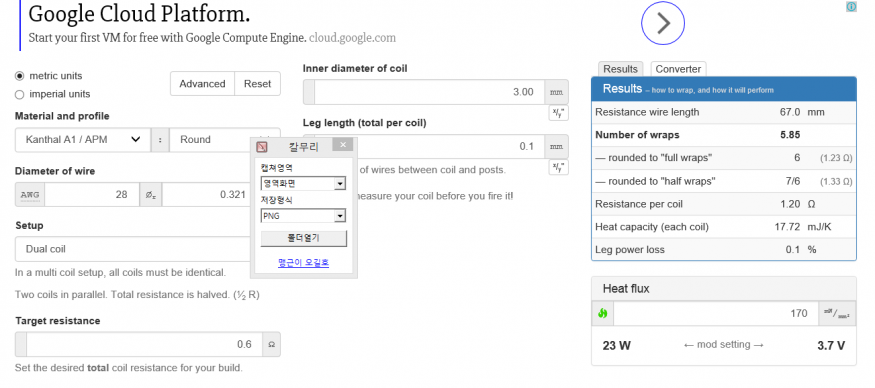Click the '(1.23 Ω)' full wraps resistance

[836, 158]
